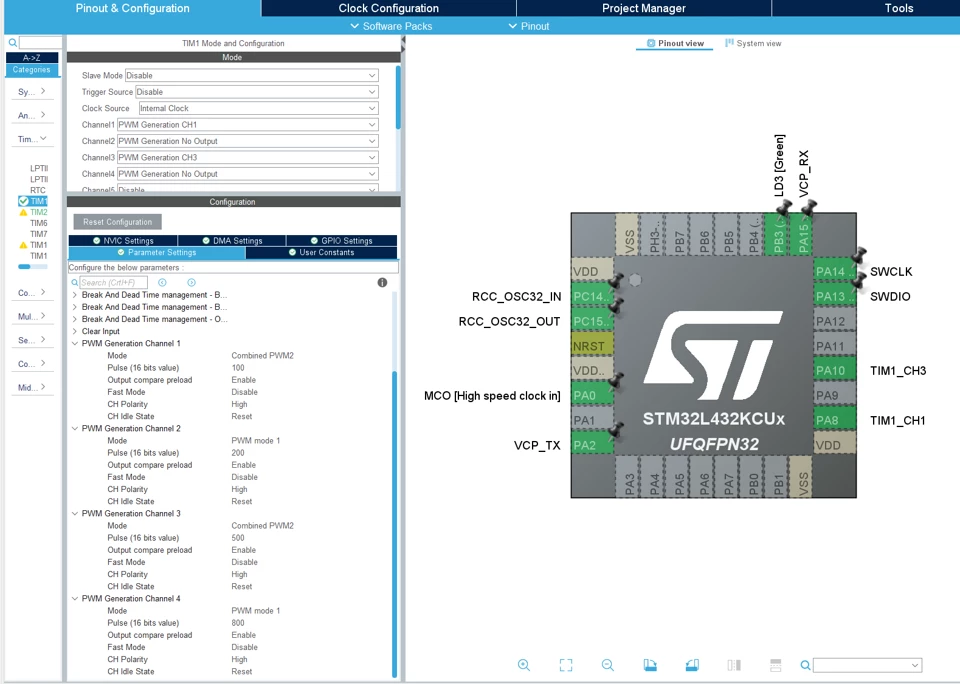Open the Channel1 PWM Generation dropdown

tap(247, 124)
